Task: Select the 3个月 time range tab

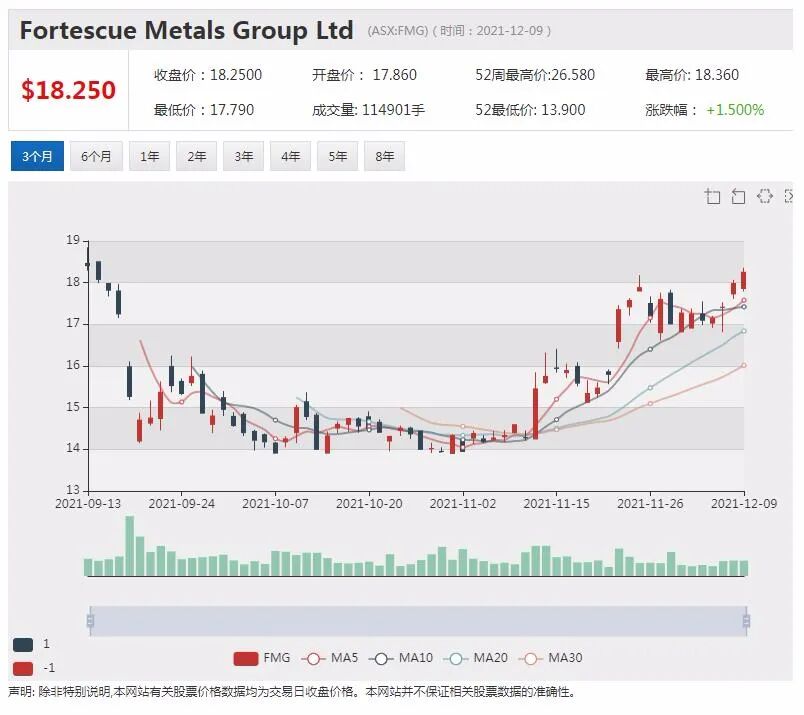Action: pos(37,156)
